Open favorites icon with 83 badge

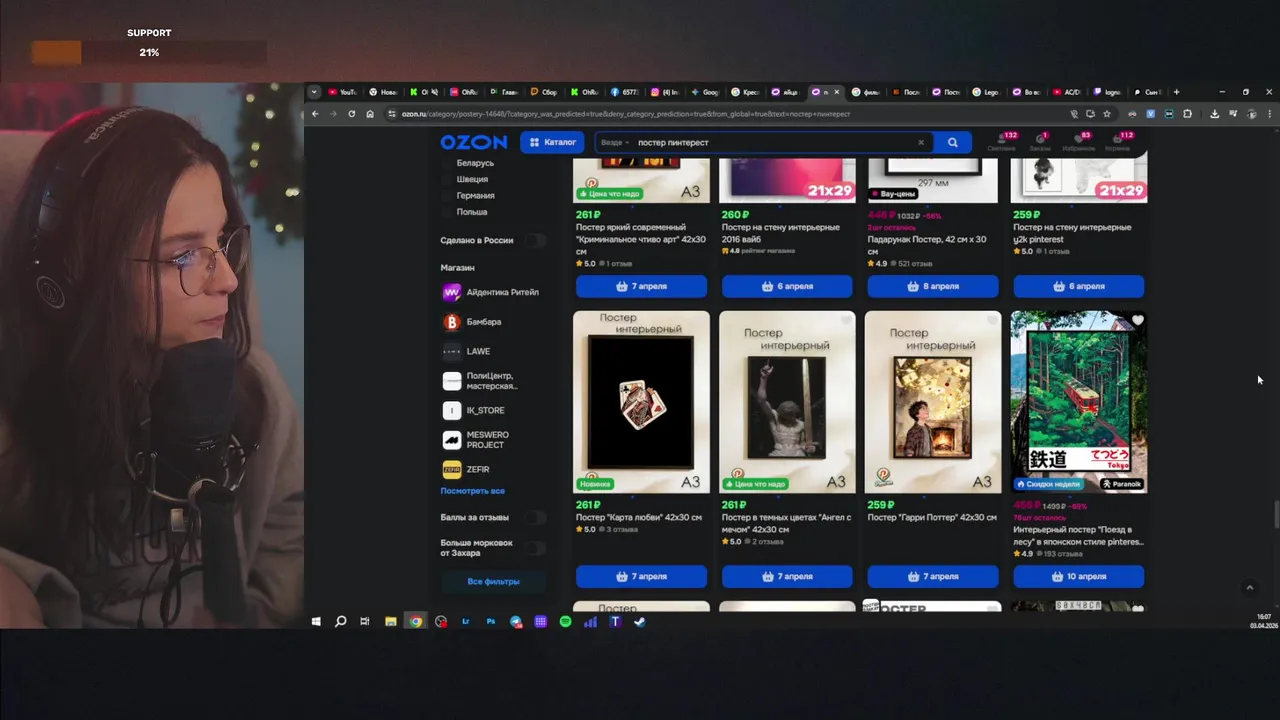[1079, 142]
